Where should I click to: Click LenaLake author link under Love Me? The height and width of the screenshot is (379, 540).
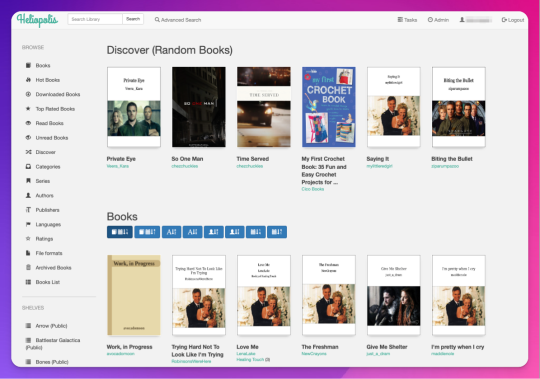coord(246,354)
